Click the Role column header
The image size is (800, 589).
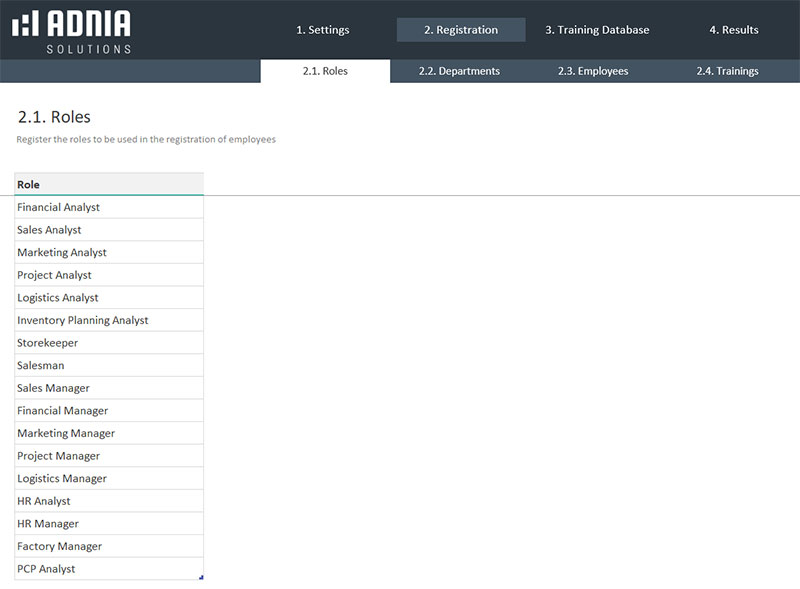(108, 184)
